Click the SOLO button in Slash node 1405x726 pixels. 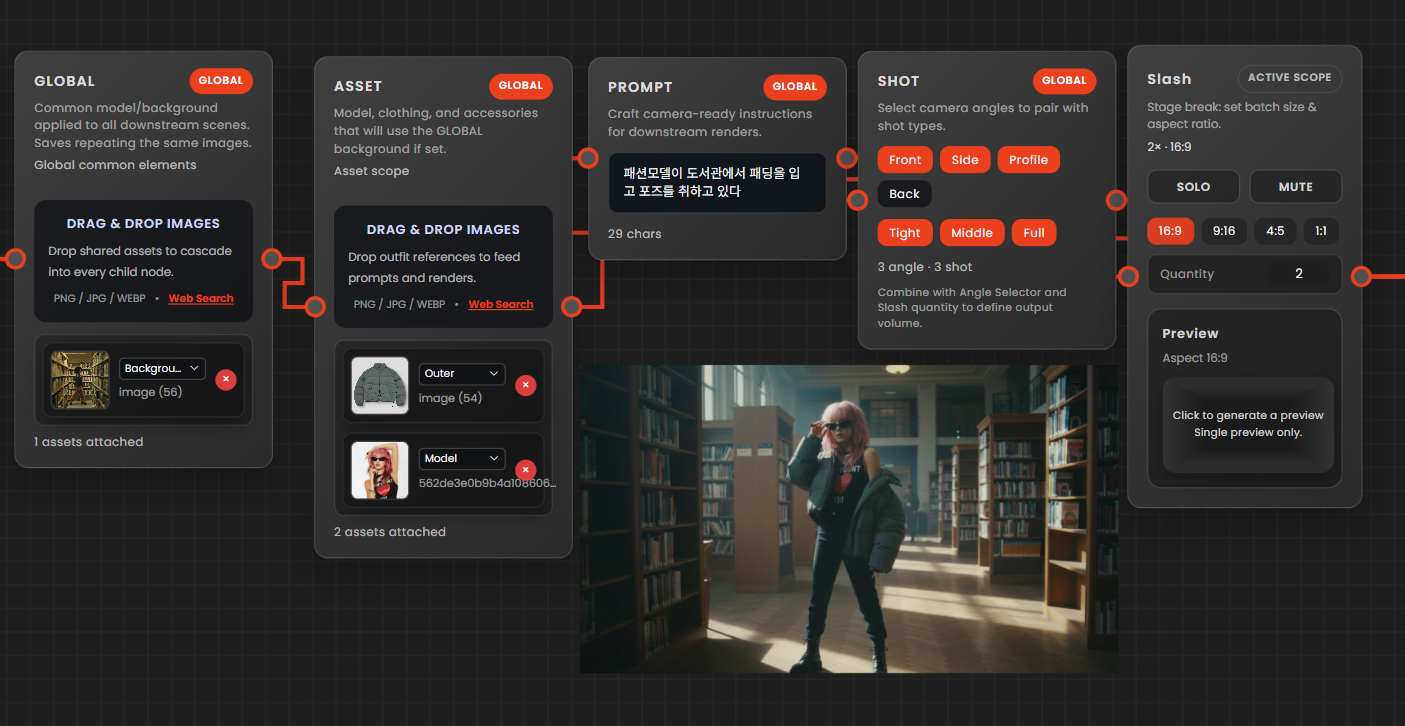1193,187
